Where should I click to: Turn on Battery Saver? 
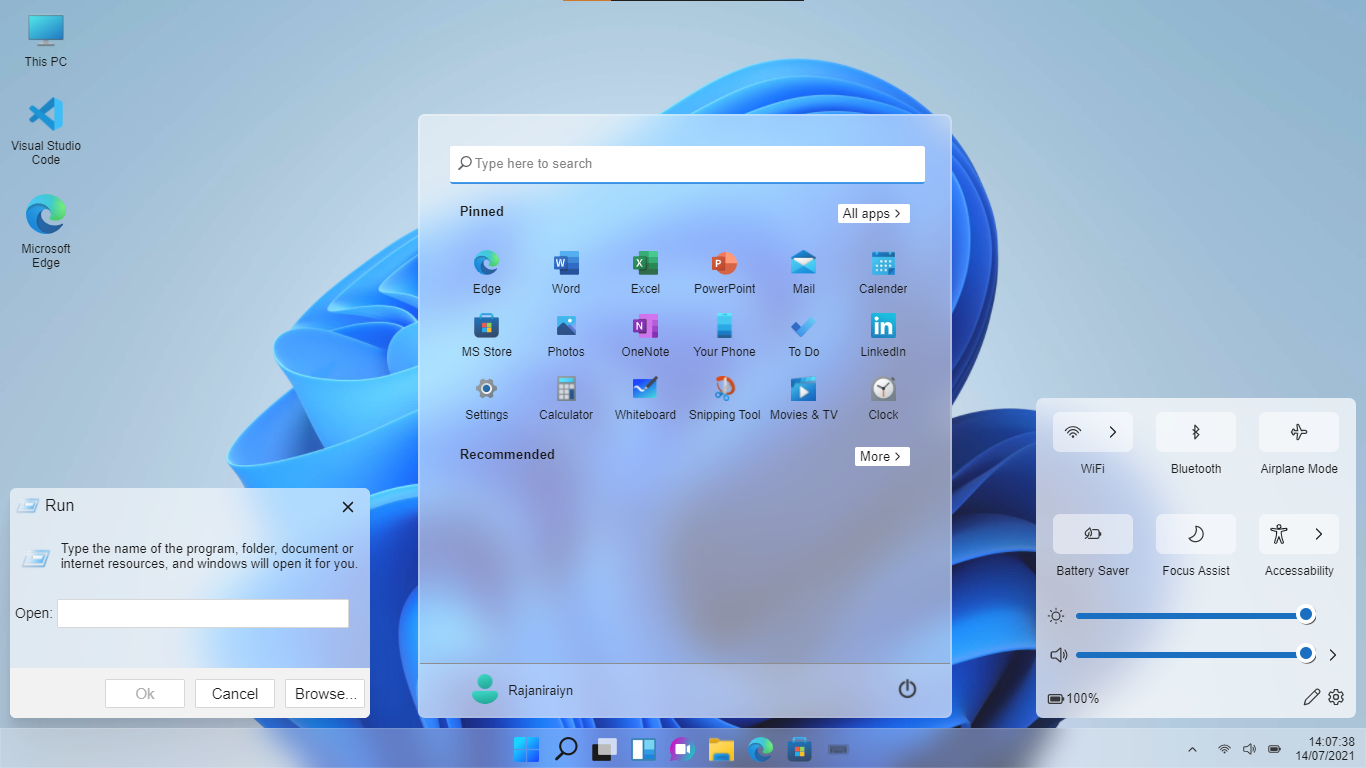pos(1092,534)
